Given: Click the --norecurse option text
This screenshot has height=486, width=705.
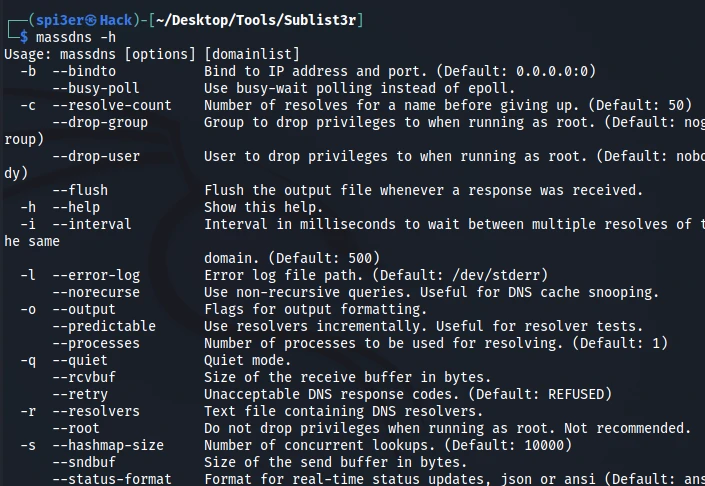Looking at the screenshot, I should coord(96,292).
